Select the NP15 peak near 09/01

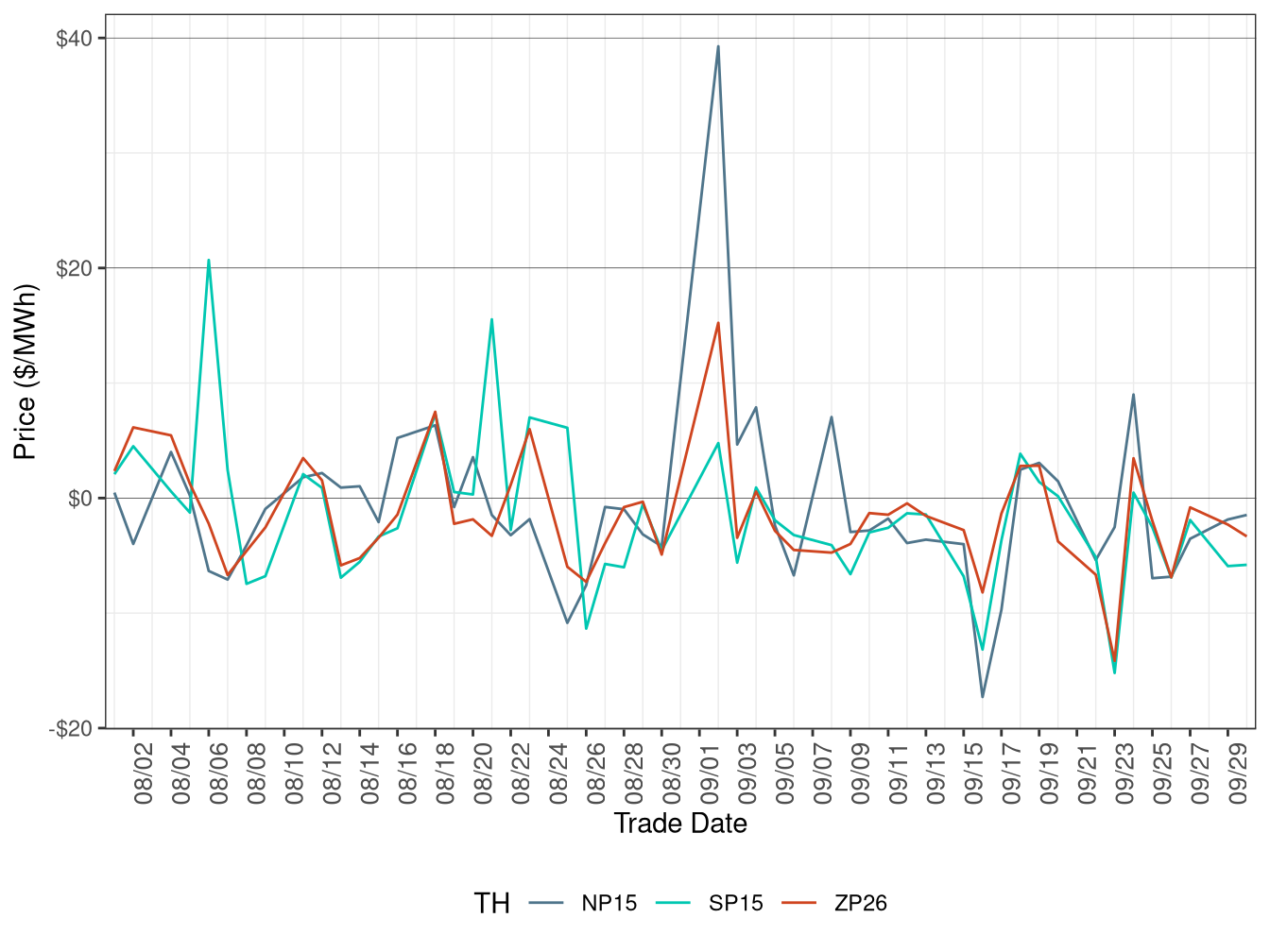point(719,46)
